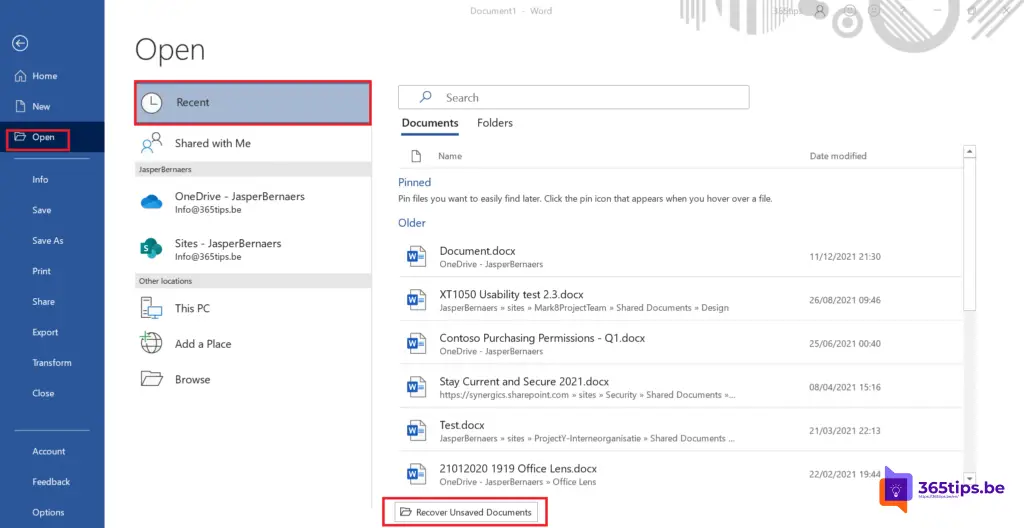Click the Add a Place globe icon

[152, 343]
